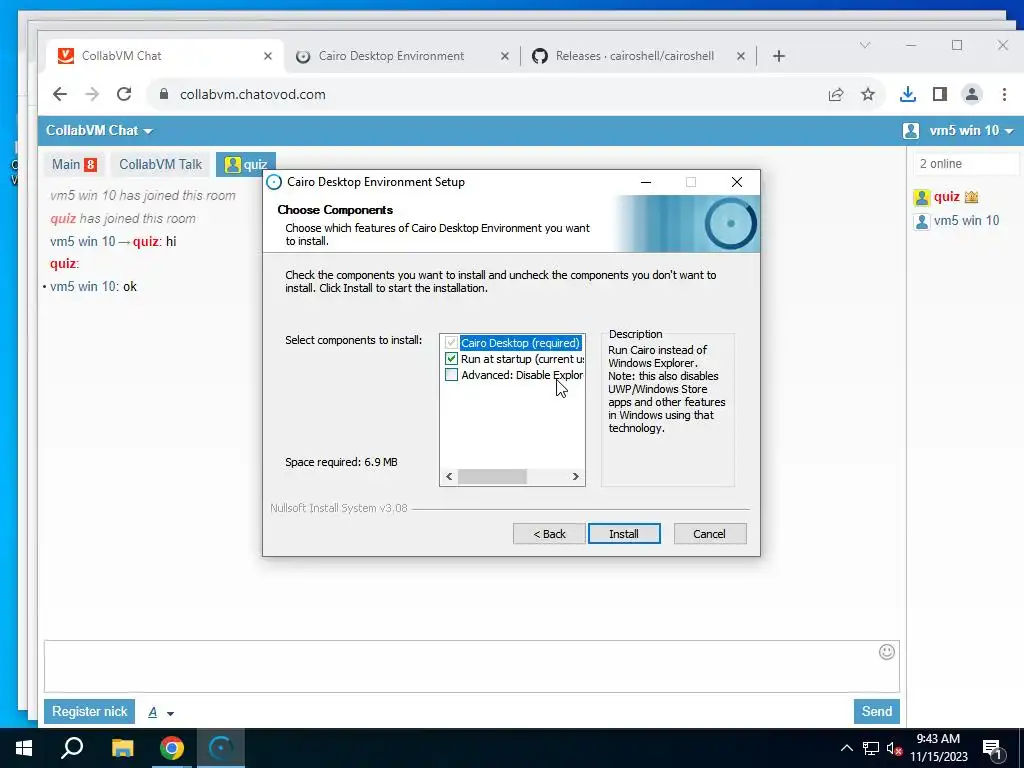Expand the CollabVM Chat dropdown menu

(99, 131)
